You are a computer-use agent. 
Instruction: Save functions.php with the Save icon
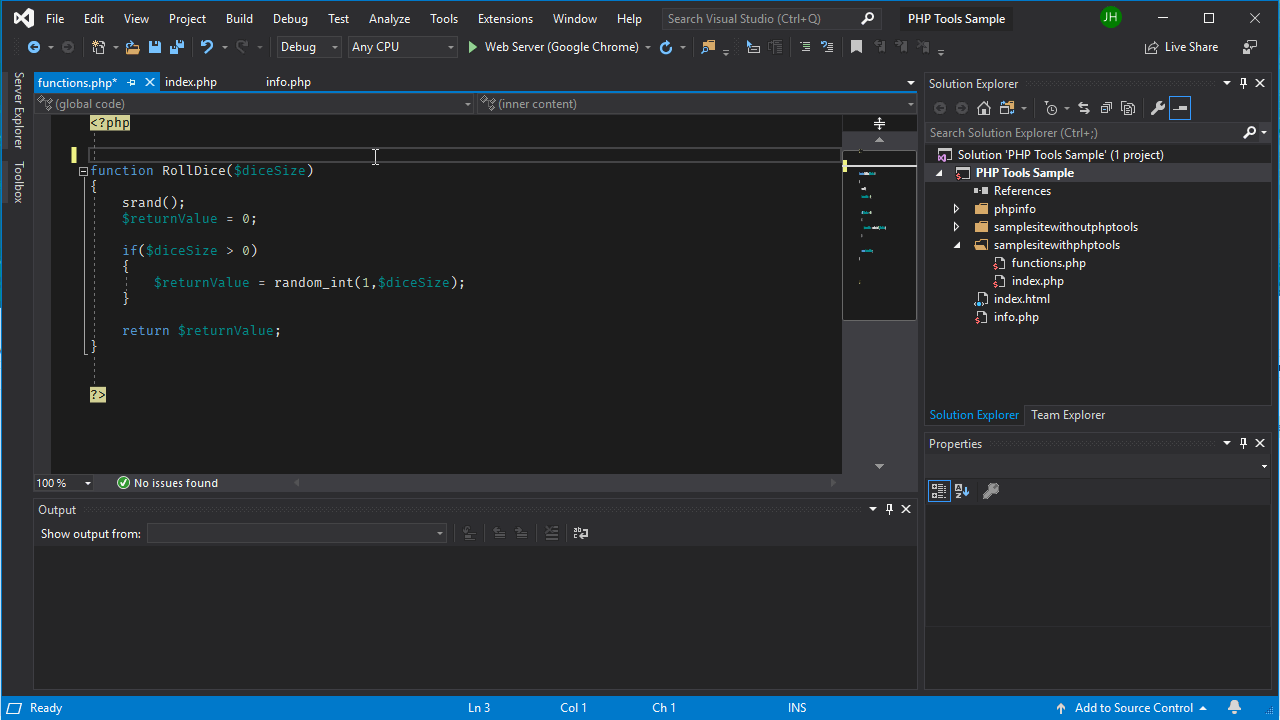click(155, 47)
